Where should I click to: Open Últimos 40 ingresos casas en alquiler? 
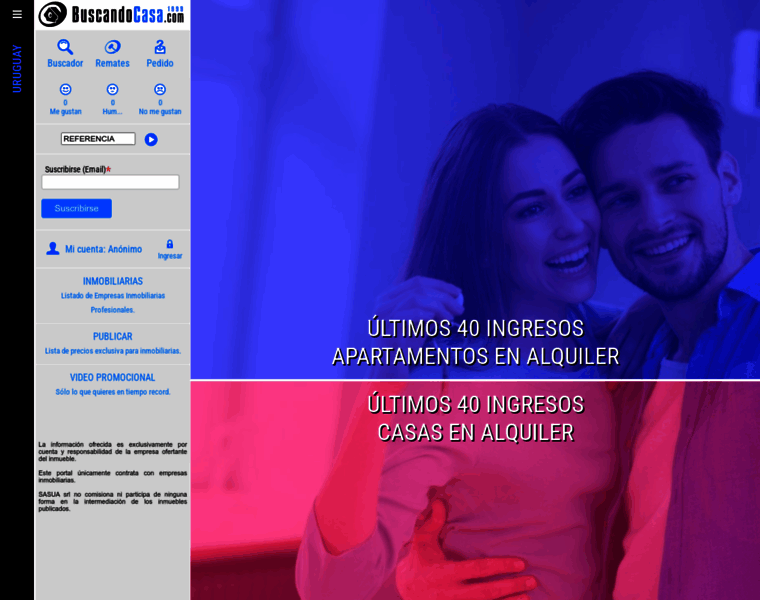coord(475,418)
